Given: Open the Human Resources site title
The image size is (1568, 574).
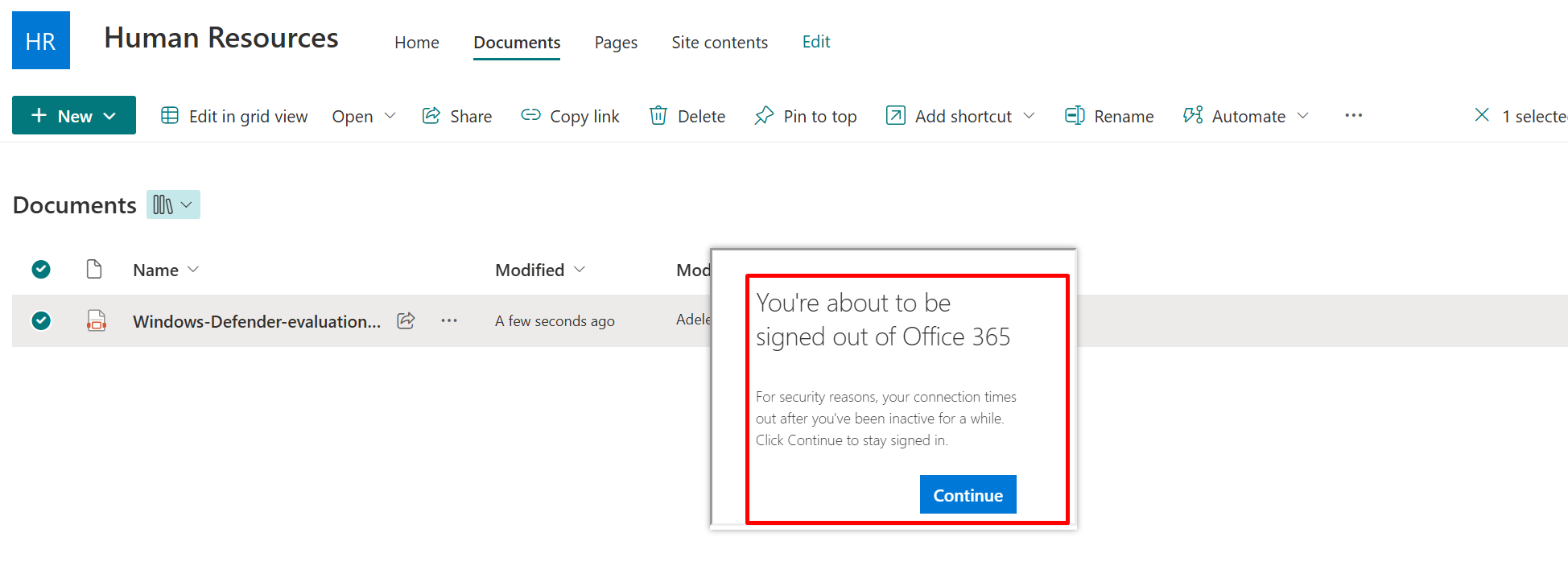Looking at the screenshot, I should click(221, 38).
